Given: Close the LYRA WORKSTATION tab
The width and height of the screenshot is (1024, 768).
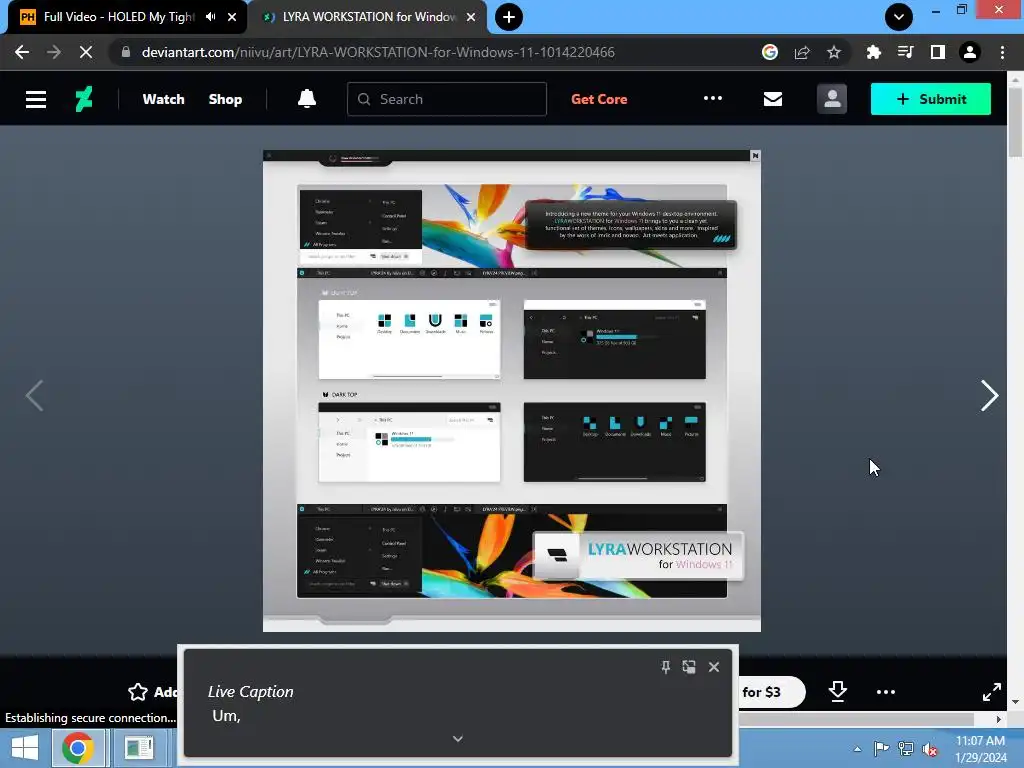Looking at the screenshot, I should [471, 17].
